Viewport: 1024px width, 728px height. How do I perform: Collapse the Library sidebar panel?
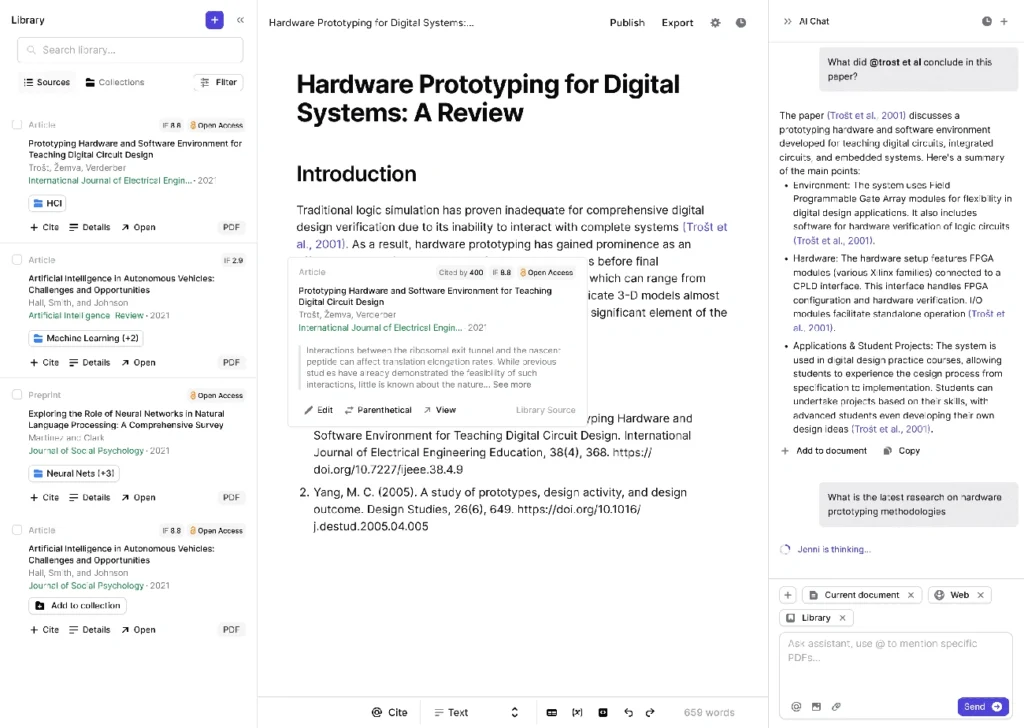(240, 20)
